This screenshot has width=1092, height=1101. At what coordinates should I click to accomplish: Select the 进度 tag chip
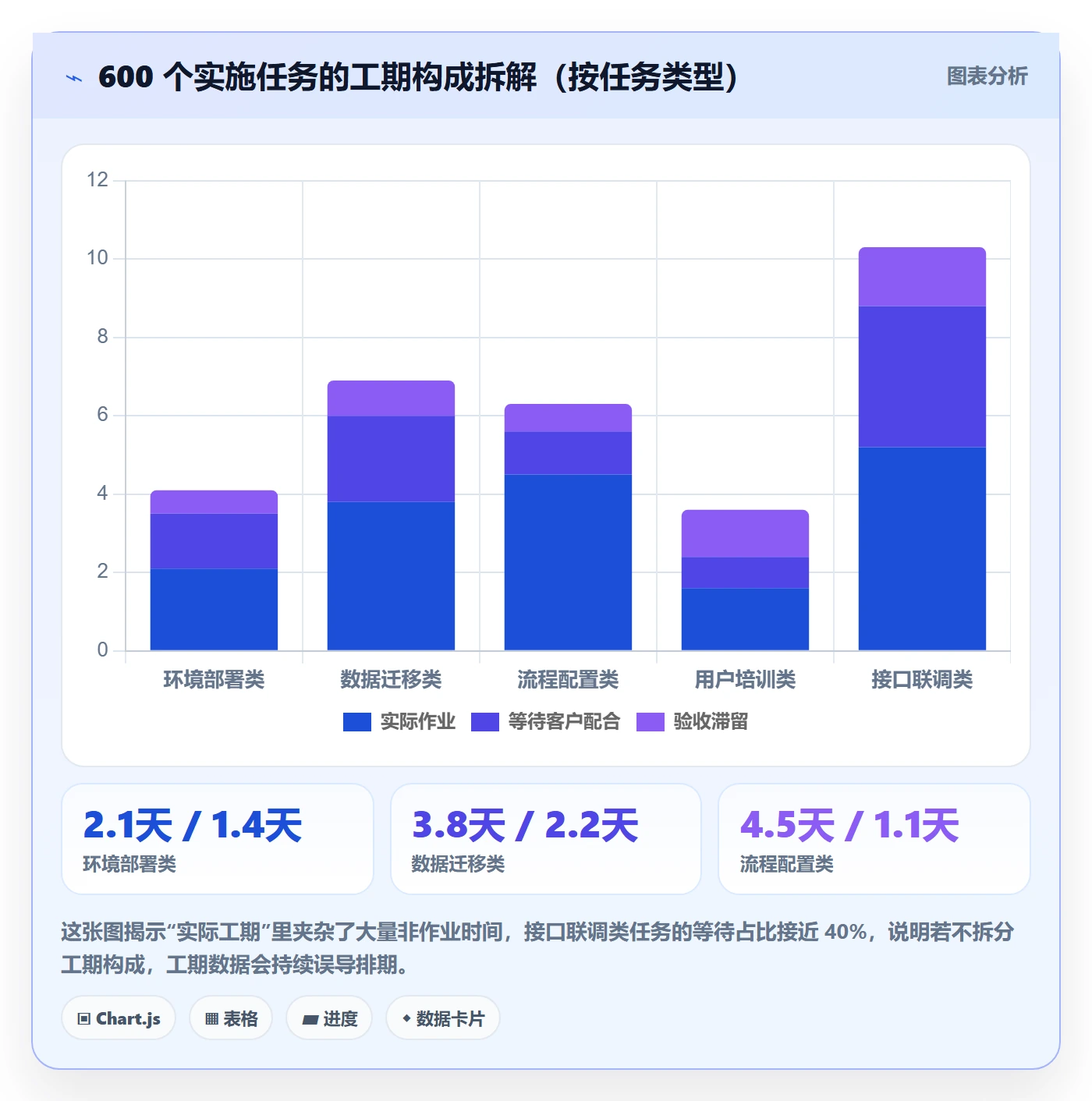coord(329,1018)
